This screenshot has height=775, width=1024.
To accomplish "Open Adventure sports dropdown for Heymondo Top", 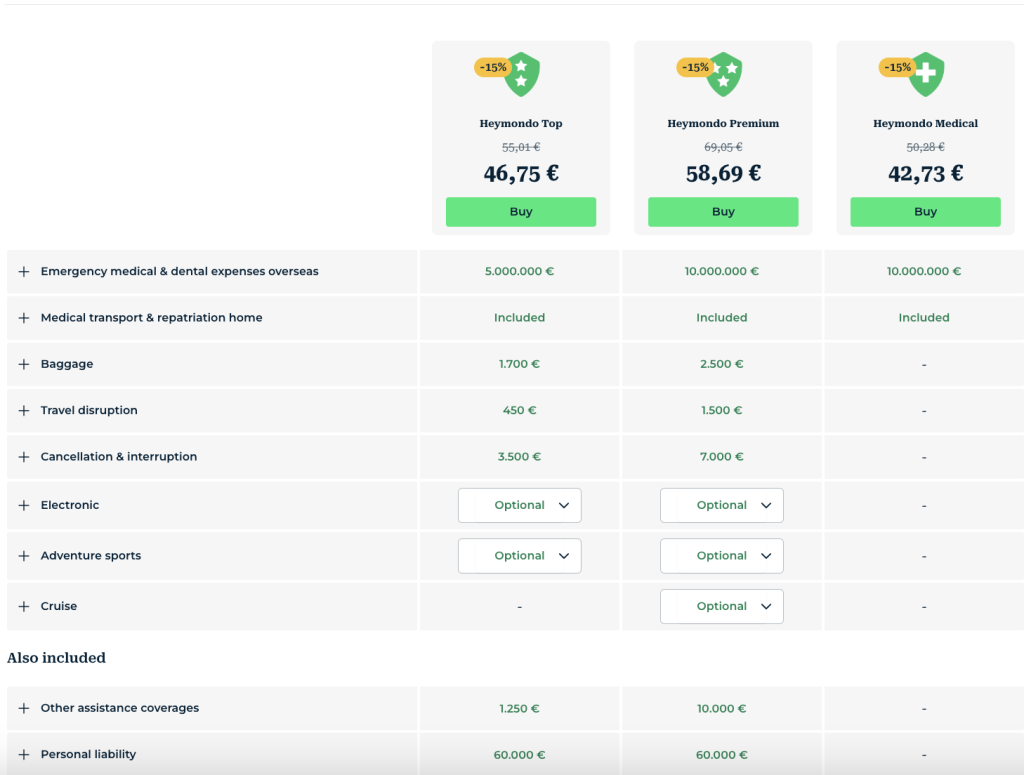I will click(x=520, y=556).
